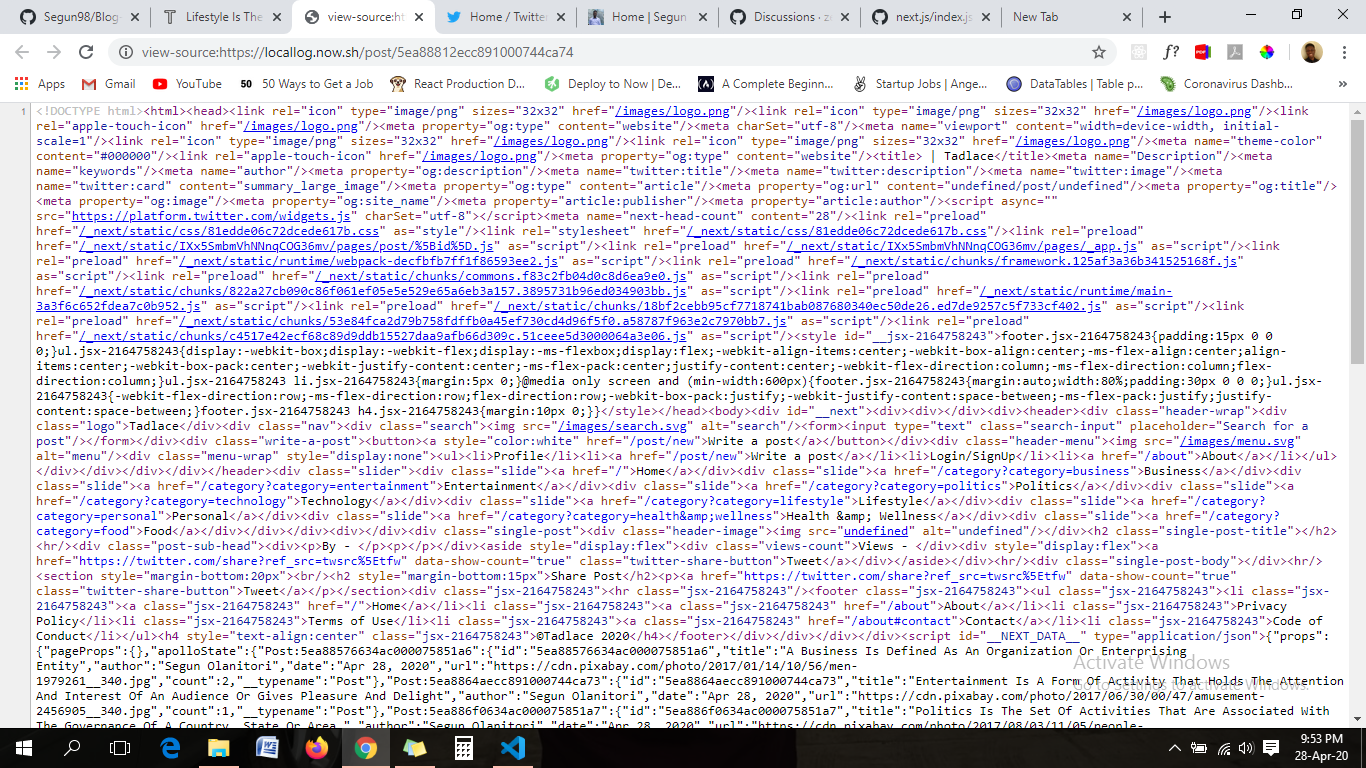Launch Microsoft Edge from the taskbar
The height and width of the screenshot is (768, 1366).
(x=170, y=746)
